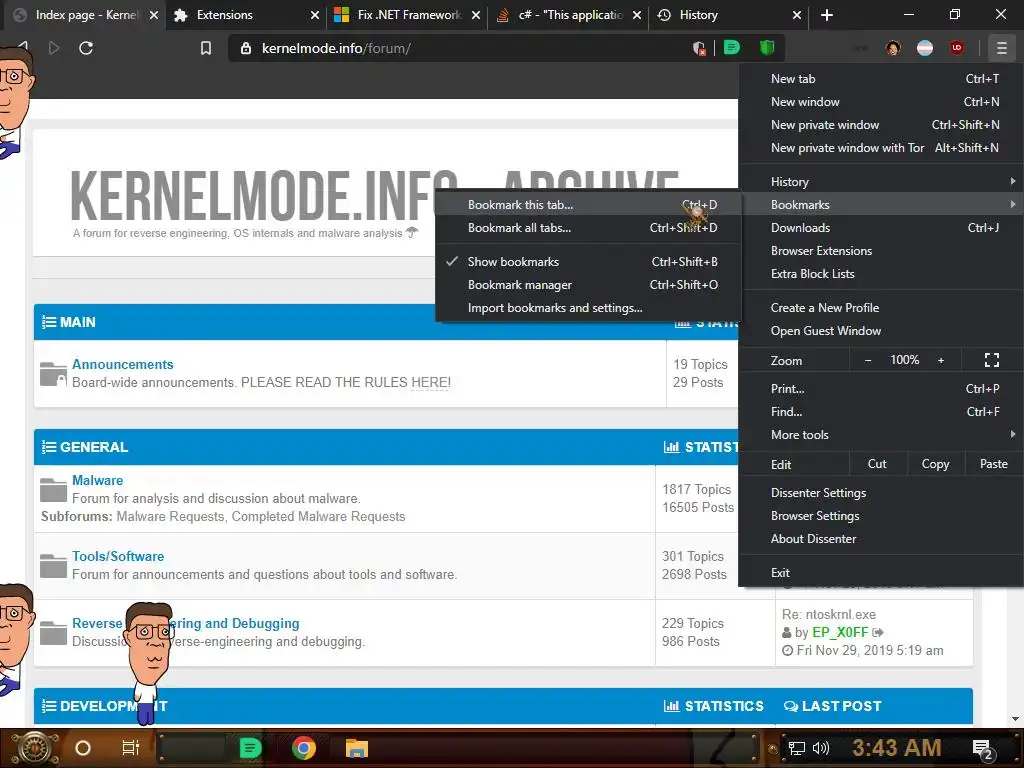Image resolution: width=1024 pixels, height=768 pixels.
Task: Open the EP_X0FF user profile link
Action: pos(840,632)
